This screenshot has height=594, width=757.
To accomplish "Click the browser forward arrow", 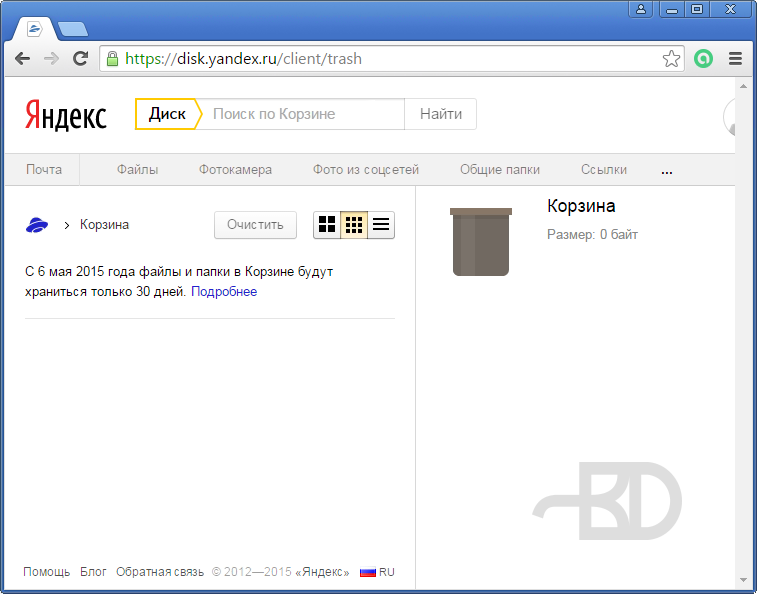I will (51, 59).
